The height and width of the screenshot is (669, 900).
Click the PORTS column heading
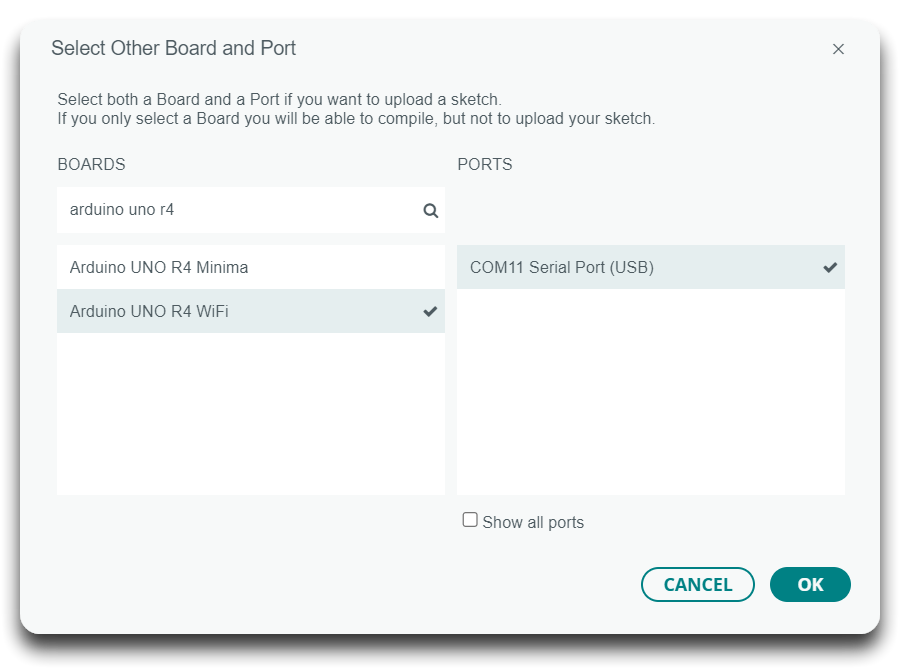[484, 165]
